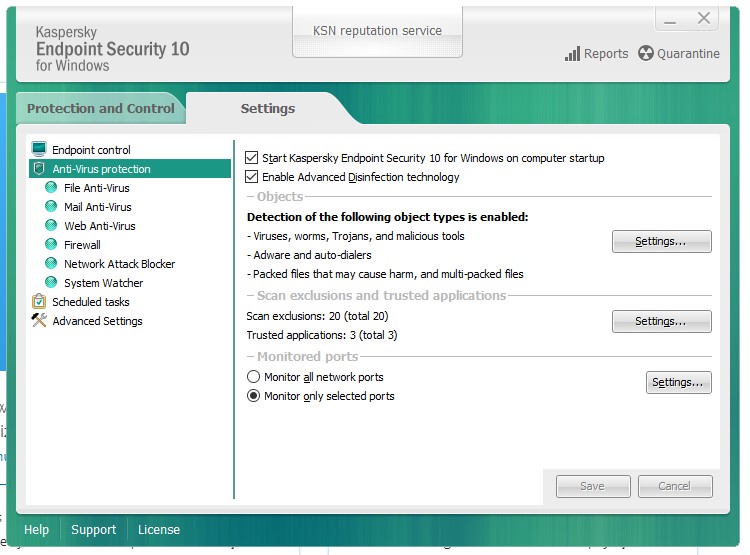750x555 pixels.
Task: Click the Save button
Action: pyautogui.click(x=593, y=486)
